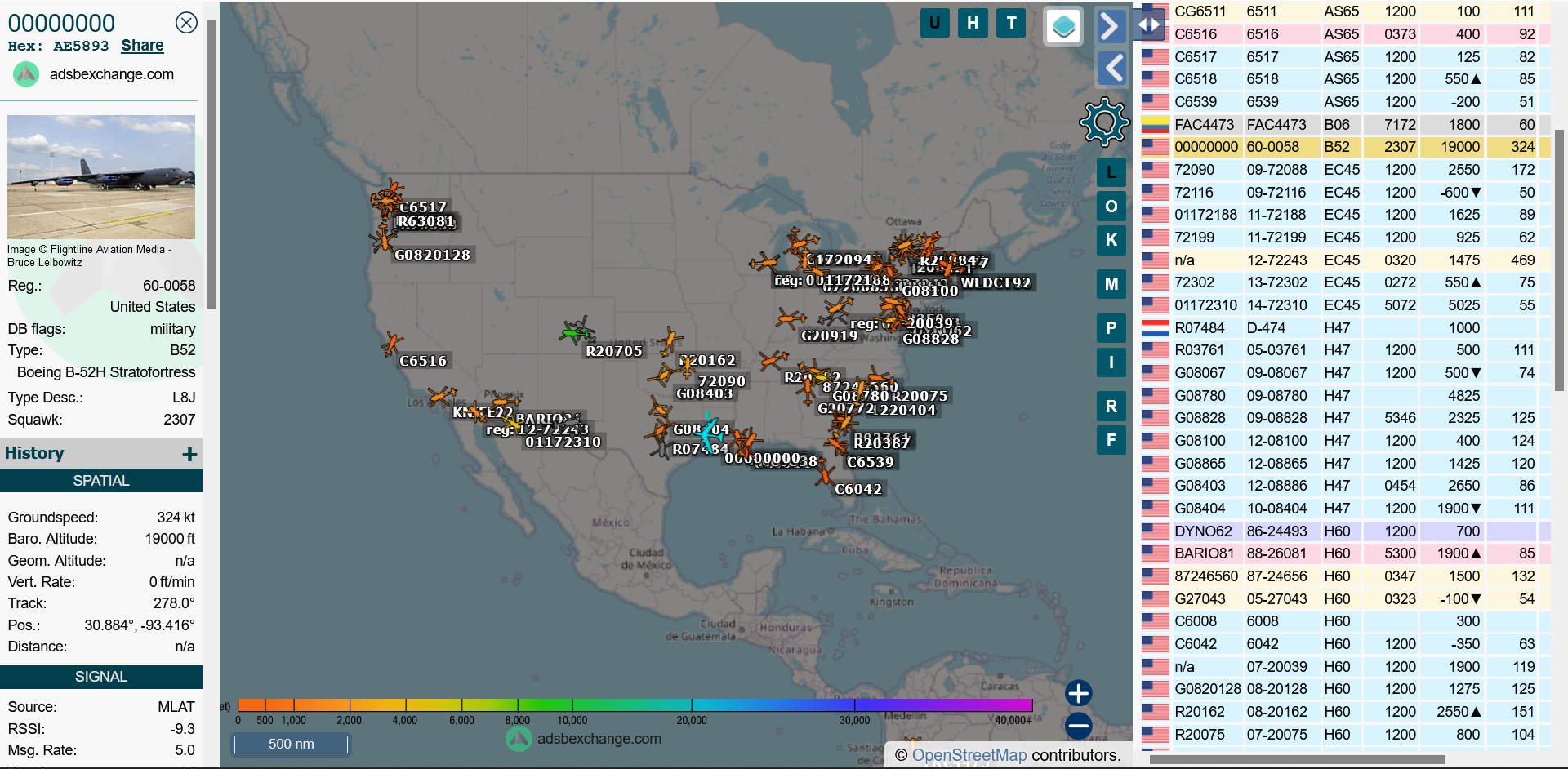Click the Colombian flag in FAC4473 row
Viewport: 1568px width, 769px height.
[1155, 125]
